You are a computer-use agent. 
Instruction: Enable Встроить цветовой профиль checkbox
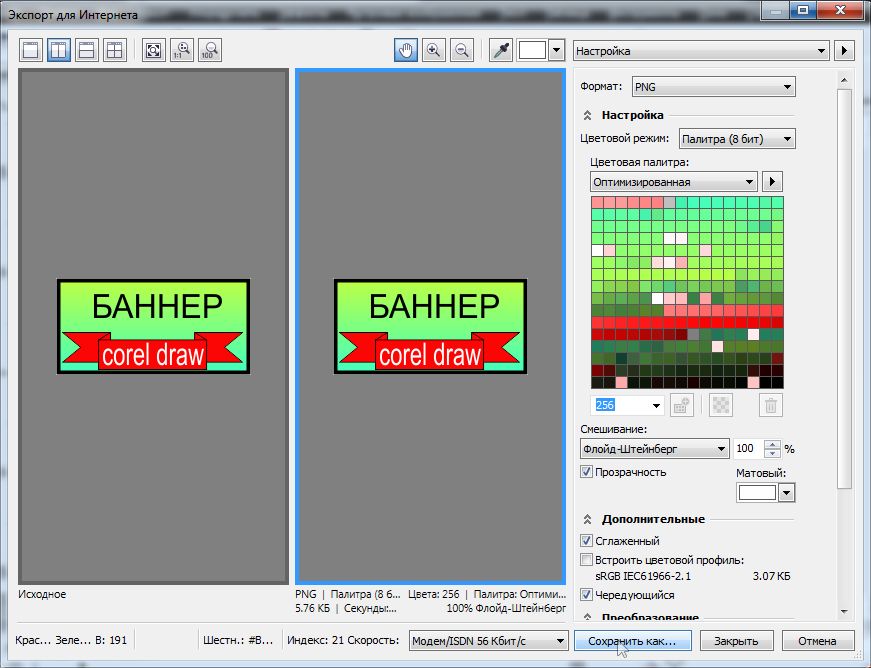pyautogui.click(x=587, y=560)
